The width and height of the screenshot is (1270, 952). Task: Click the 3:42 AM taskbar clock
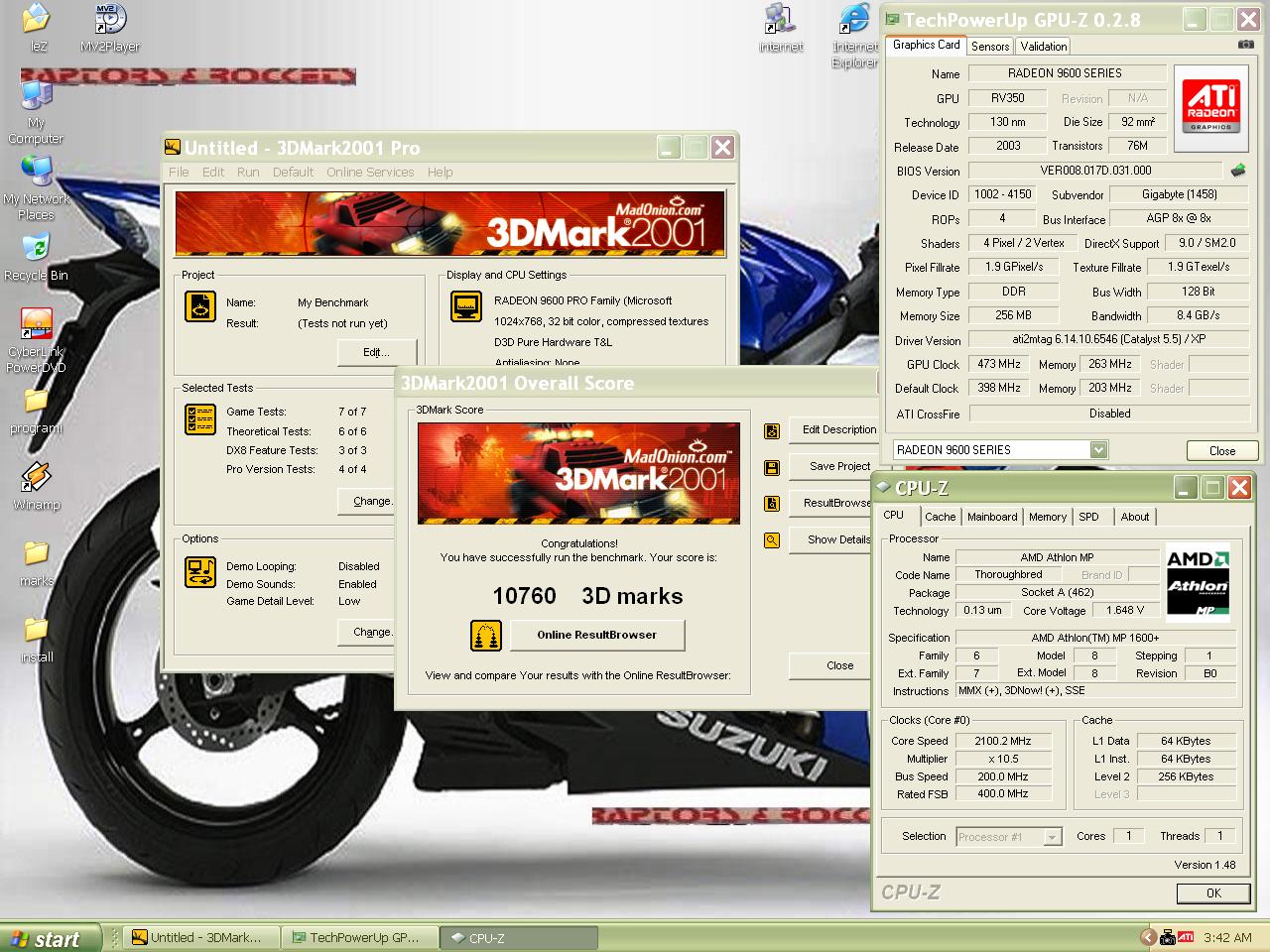click(1227, 937)
